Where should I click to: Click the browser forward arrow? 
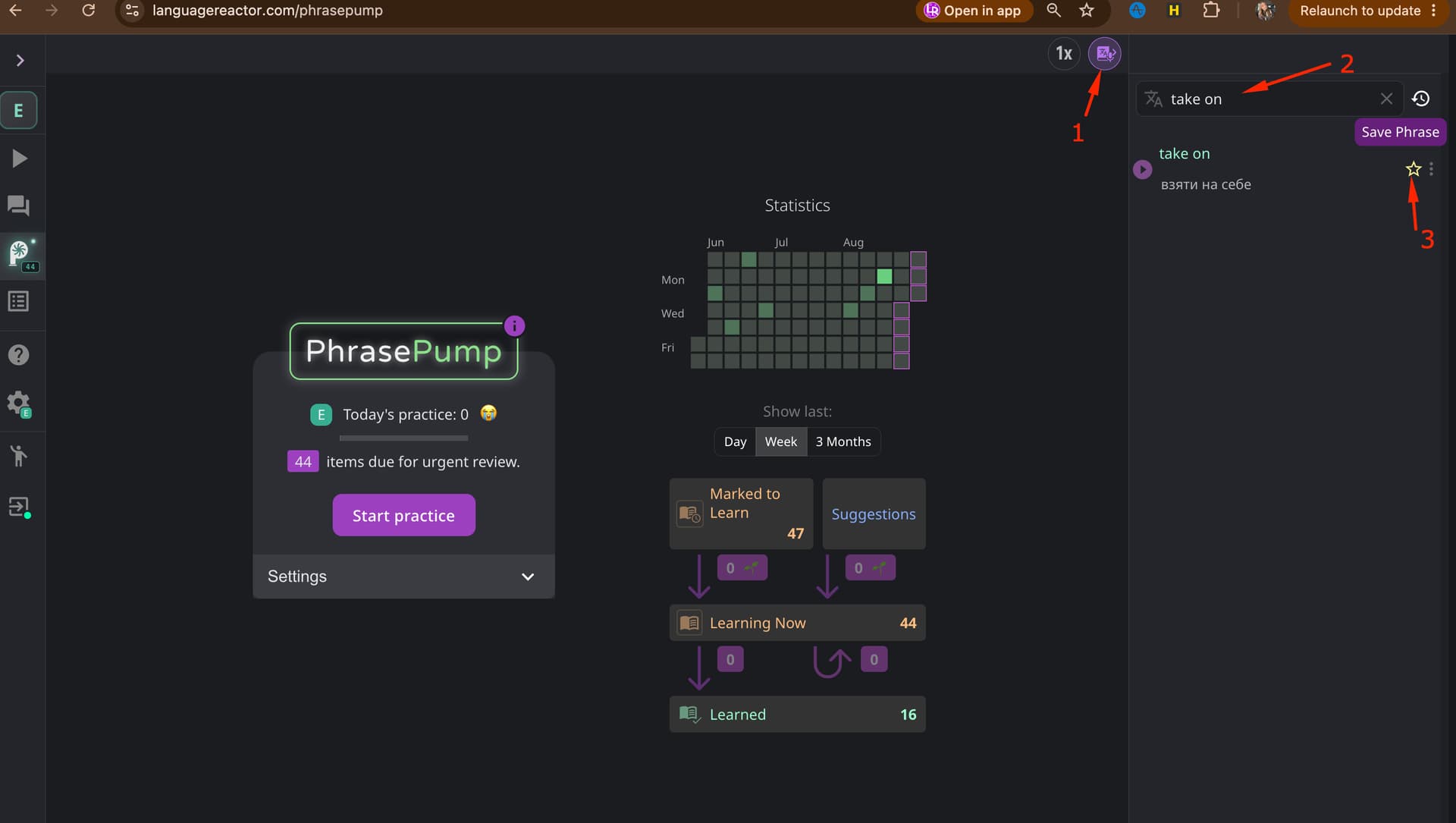point(52,11)
